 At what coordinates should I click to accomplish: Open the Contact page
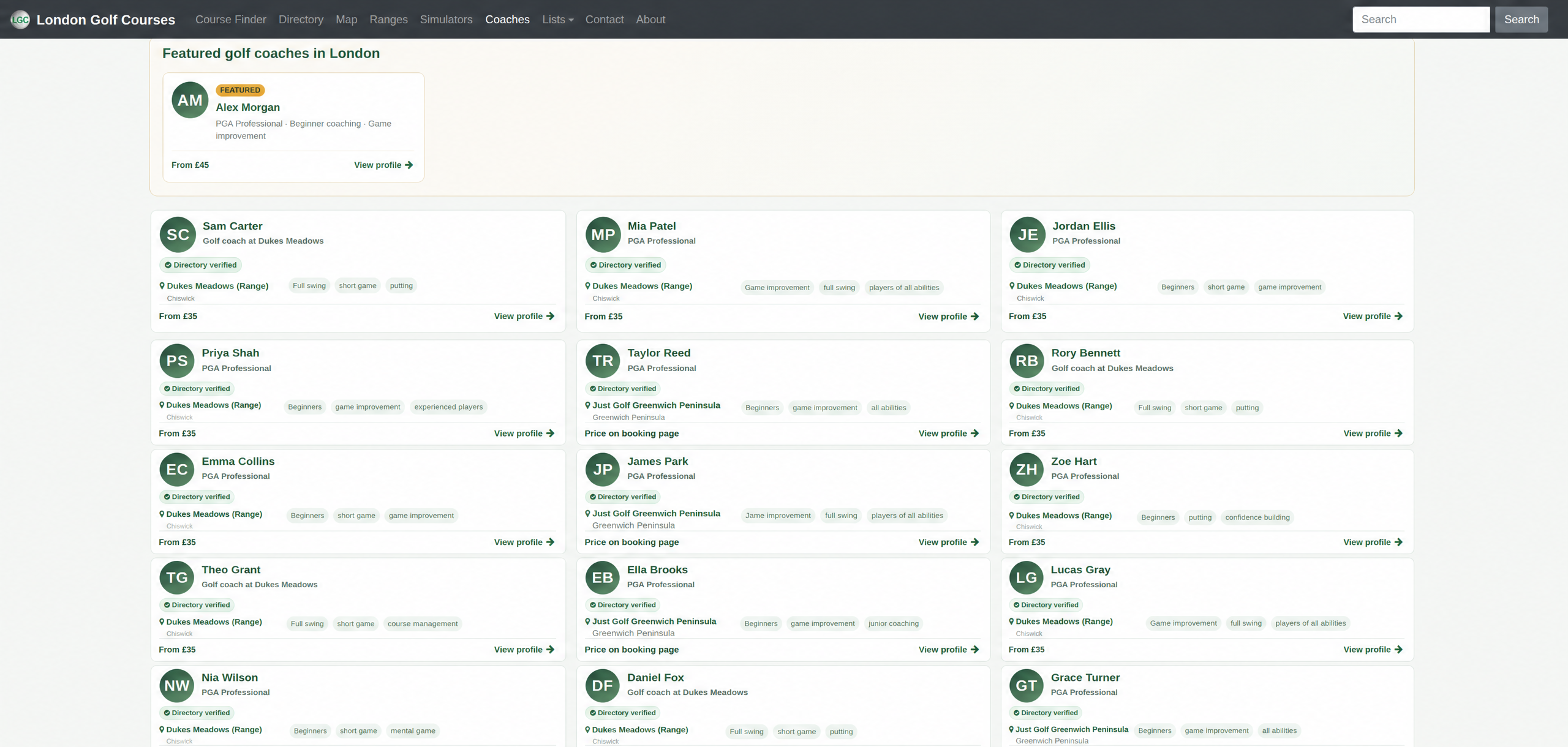click(x=605, y=20)
